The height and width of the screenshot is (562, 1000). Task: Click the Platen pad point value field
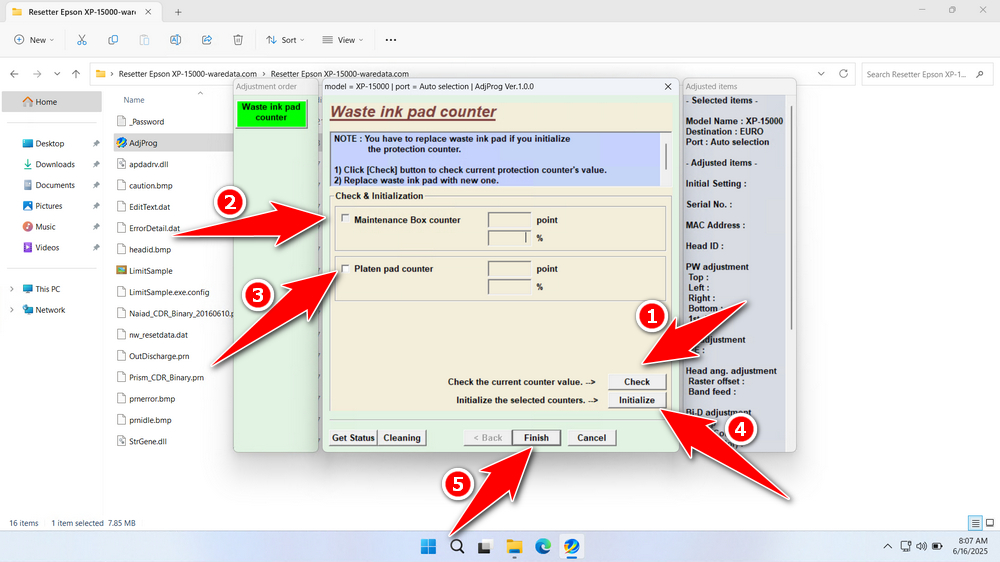(x=509, y=269)
